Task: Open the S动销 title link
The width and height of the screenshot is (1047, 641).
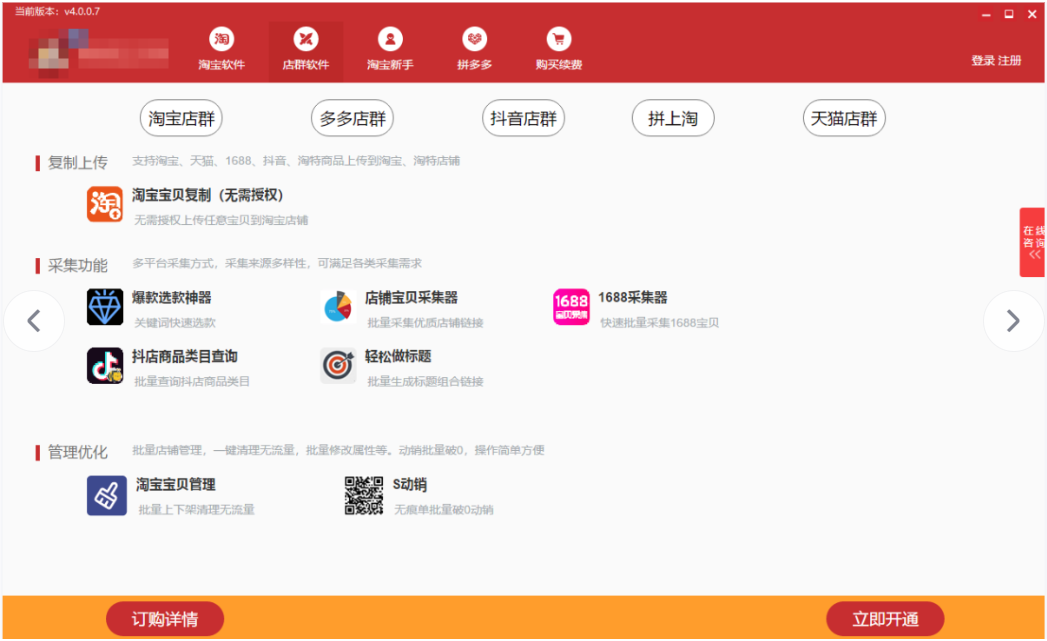Action: (x=410, y=485)
